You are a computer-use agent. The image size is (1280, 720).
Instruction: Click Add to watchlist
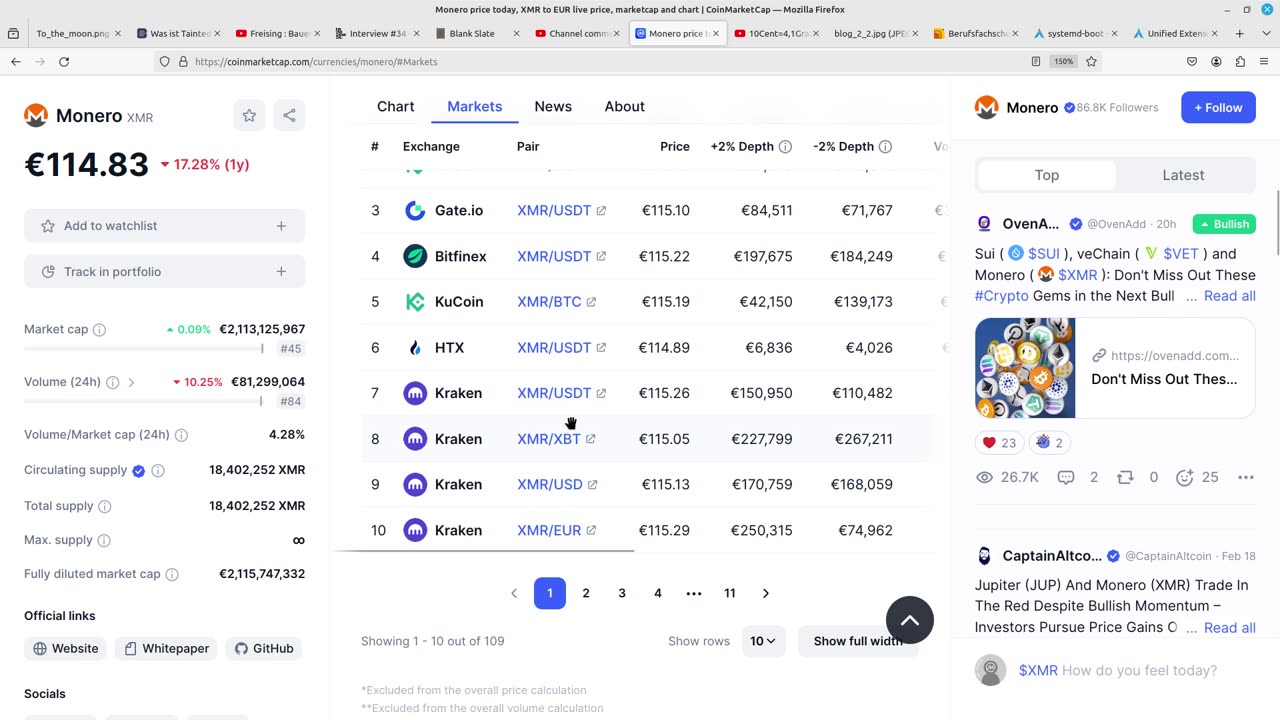[x=164, y=226]
